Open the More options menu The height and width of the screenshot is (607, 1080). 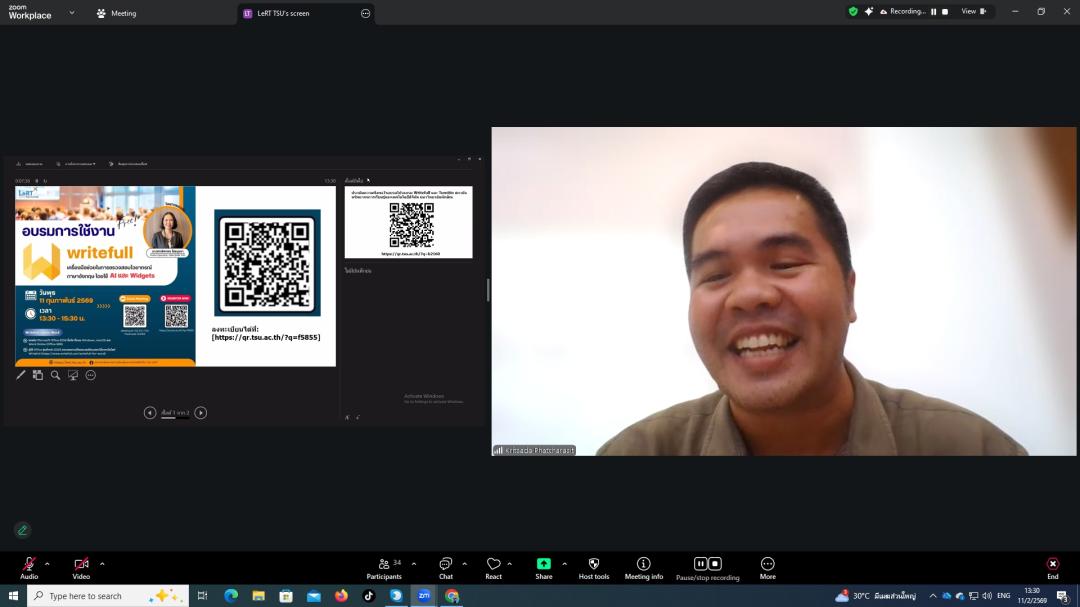point(767,565)
